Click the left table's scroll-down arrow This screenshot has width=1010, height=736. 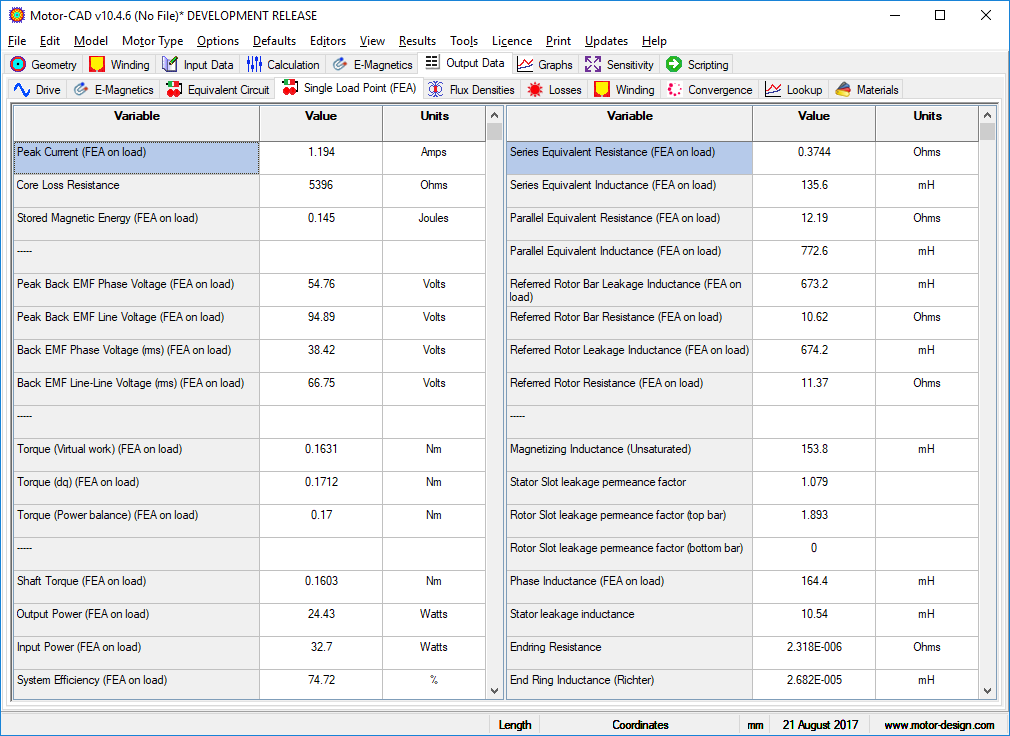pyautogui.click(x=494, y=691)
